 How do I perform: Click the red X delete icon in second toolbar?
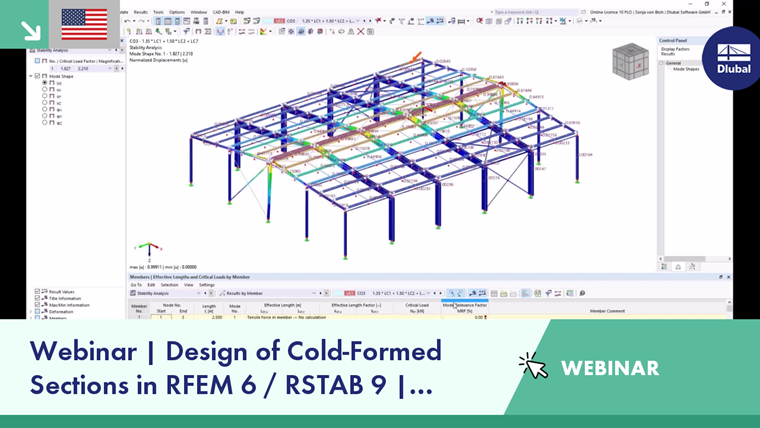[361, 32]
